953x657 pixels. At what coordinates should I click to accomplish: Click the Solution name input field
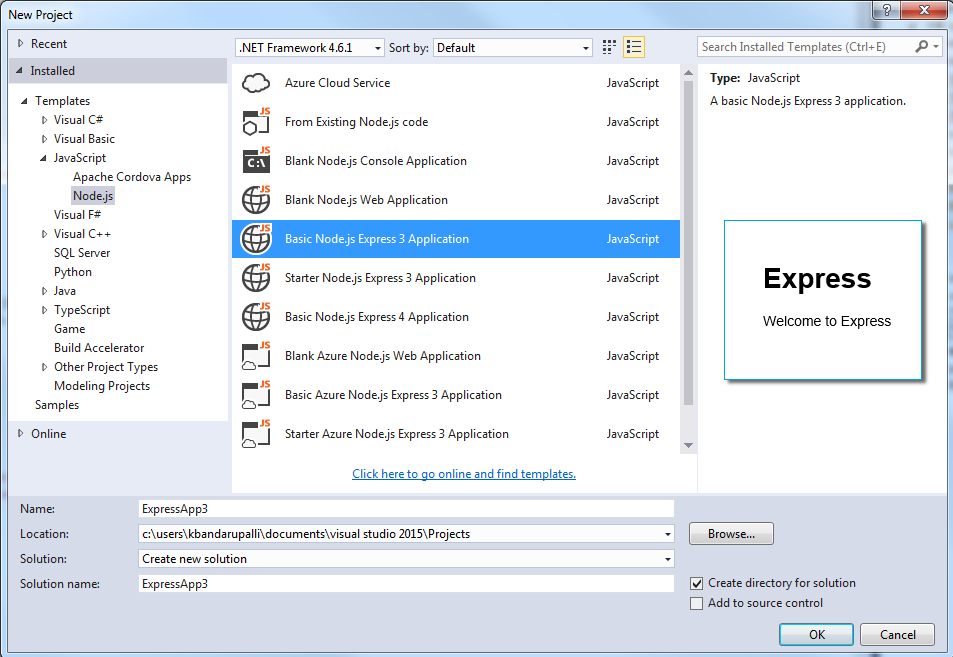point(406,583)
